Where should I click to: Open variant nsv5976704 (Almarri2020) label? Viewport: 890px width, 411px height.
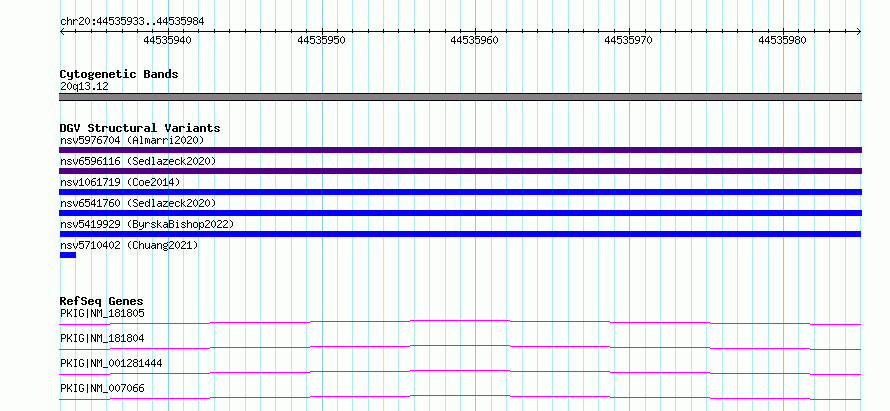pos(132,140)
